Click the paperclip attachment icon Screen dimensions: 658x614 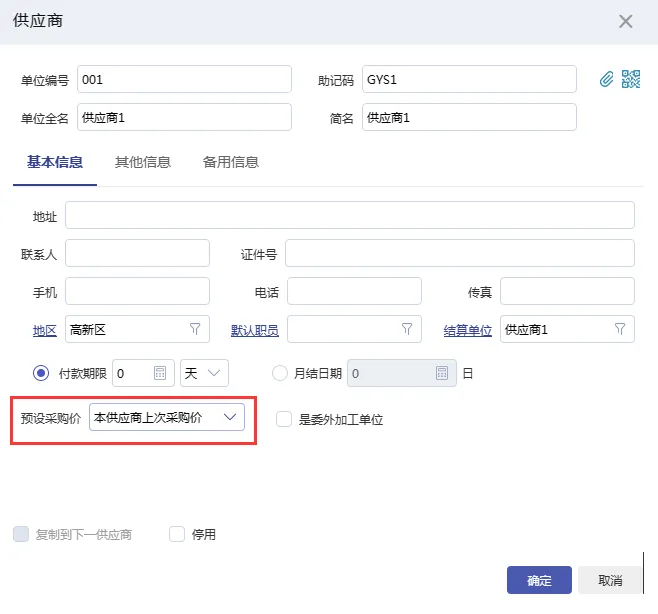point(606,80)
